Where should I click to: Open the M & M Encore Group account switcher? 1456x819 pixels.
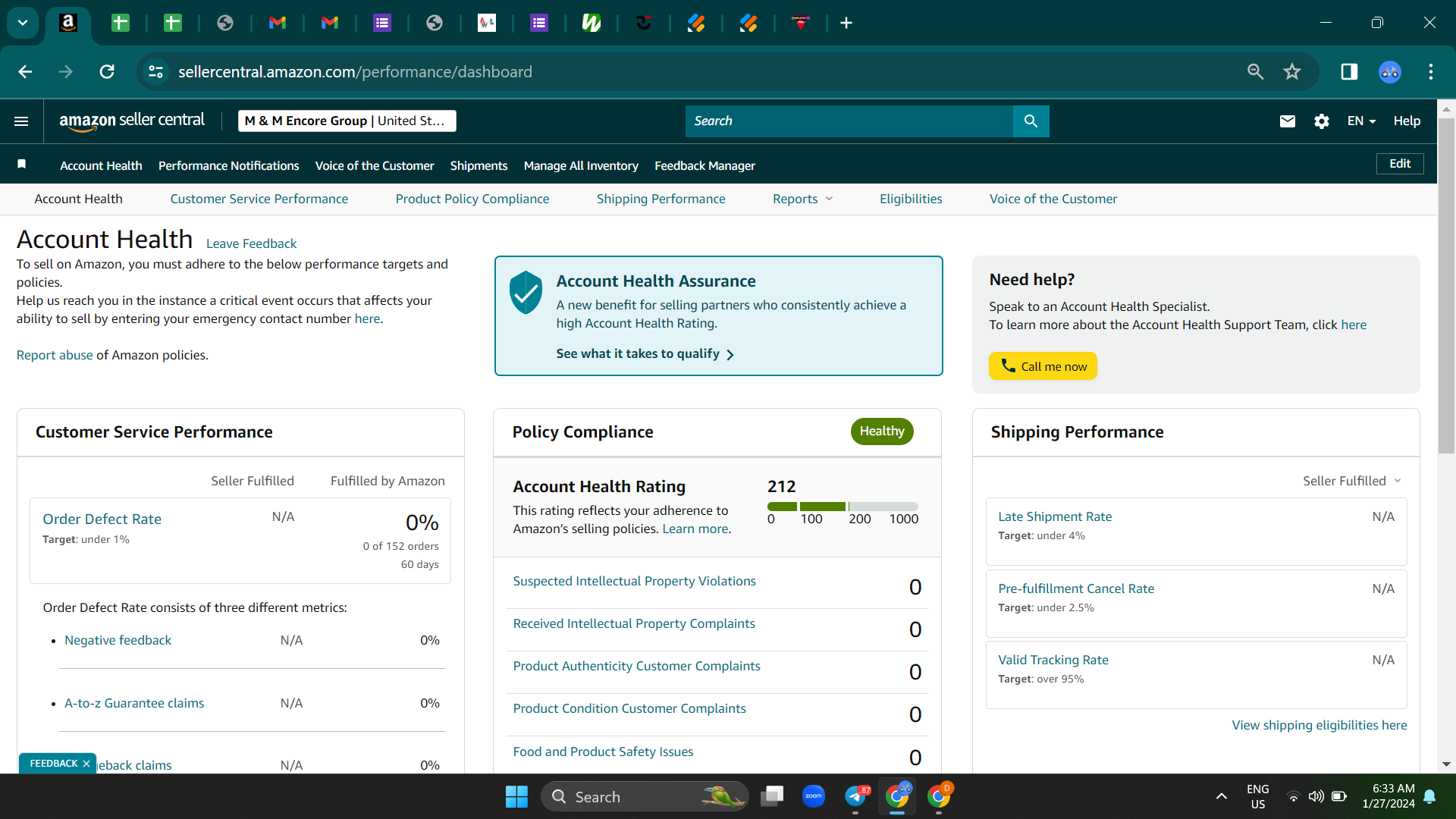(x=347, y=121)
